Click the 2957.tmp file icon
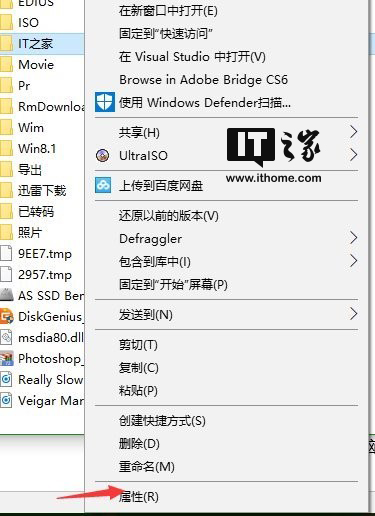Screen dimensions: 375x516 (6, 275)
